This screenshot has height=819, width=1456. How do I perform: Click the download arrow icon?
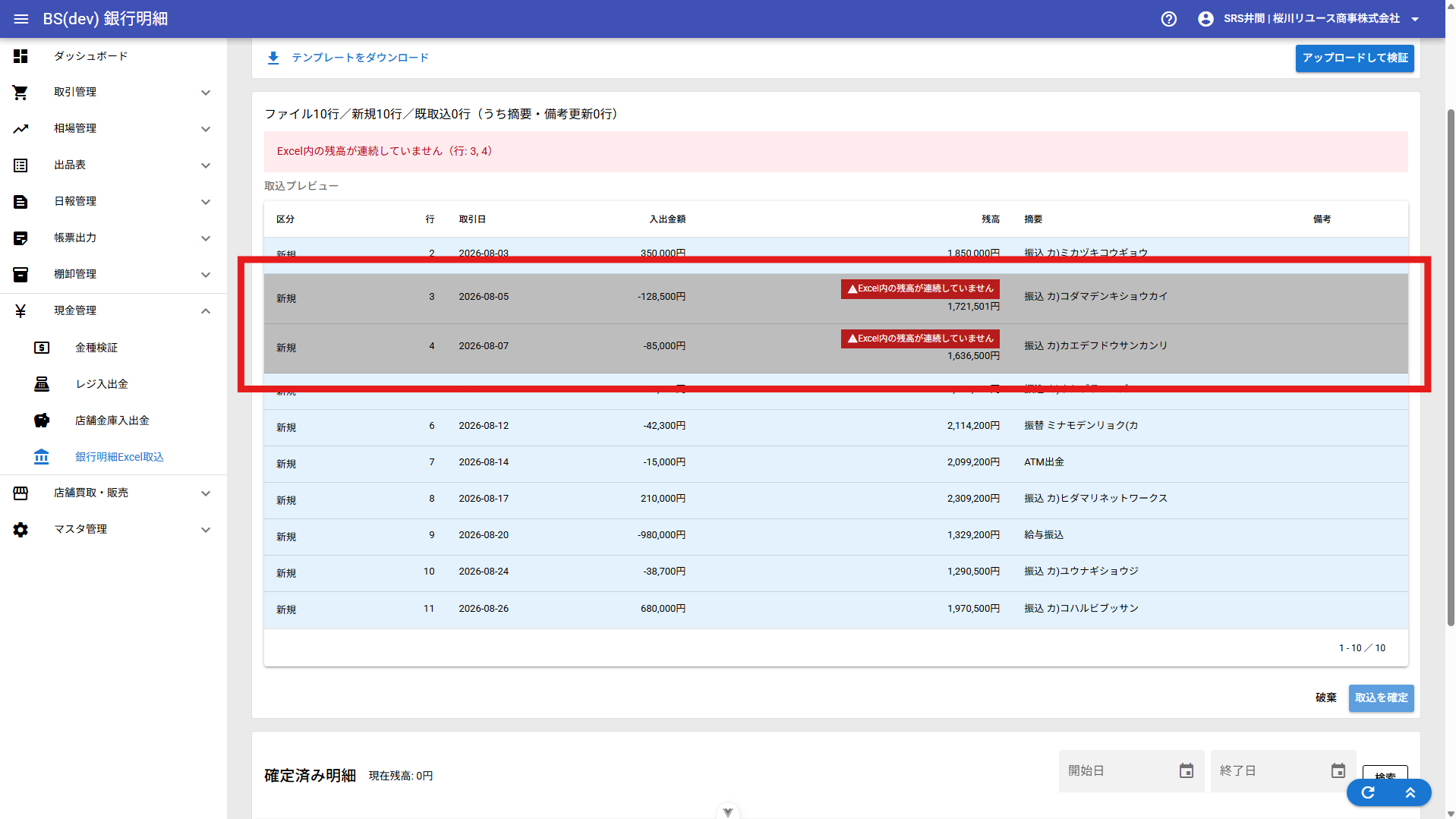tap(273, 58)
